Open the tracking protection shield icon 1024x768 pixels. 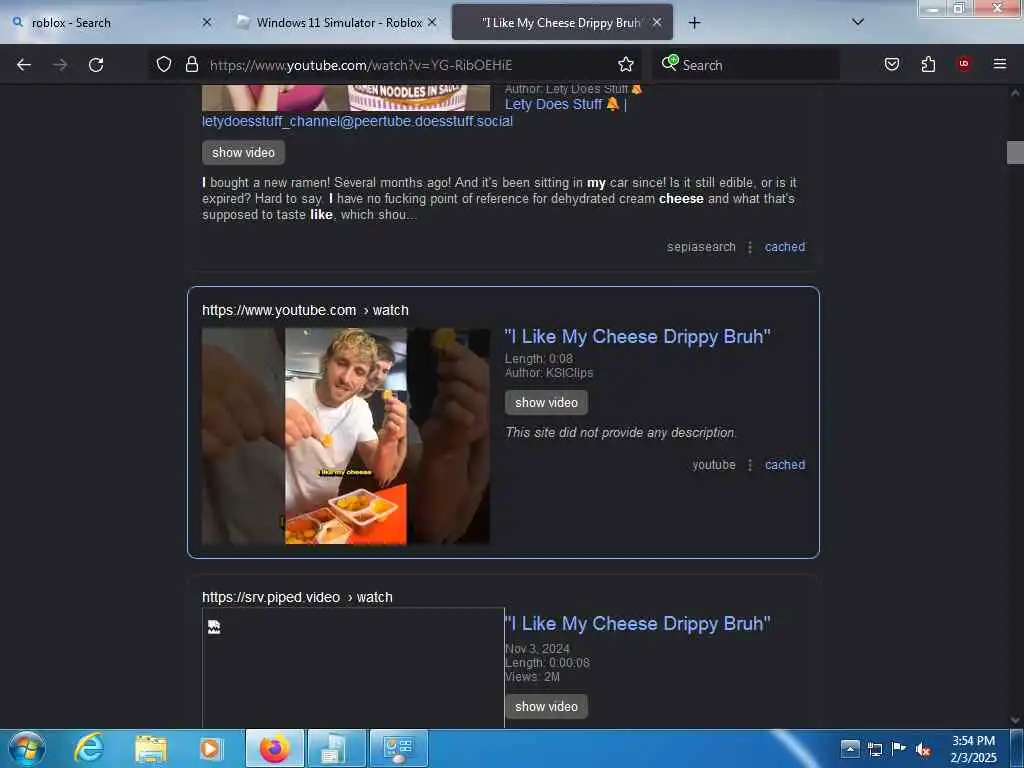click(164, 64)
